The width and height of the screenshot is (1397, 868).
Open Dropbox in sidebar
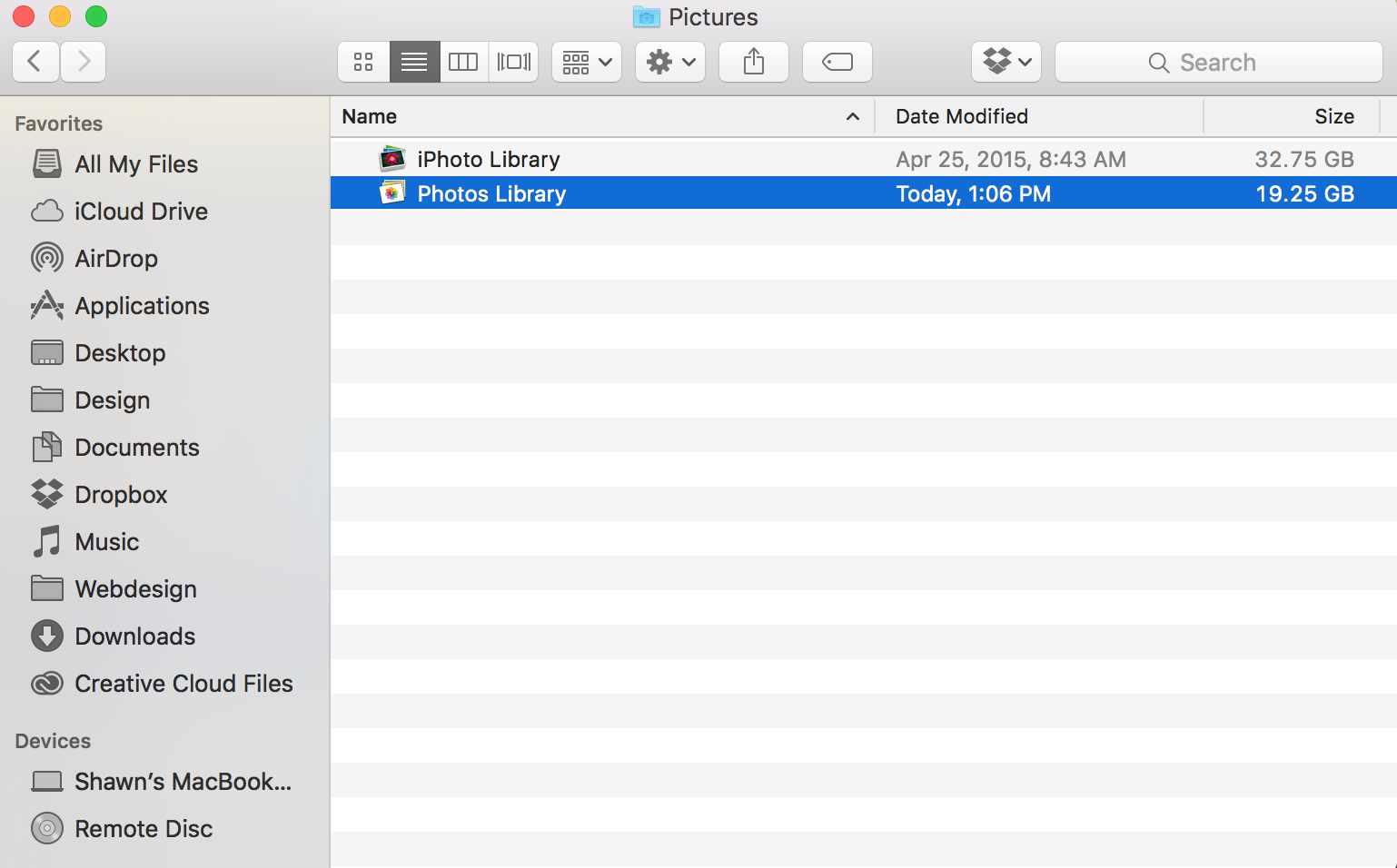point(121,495)
